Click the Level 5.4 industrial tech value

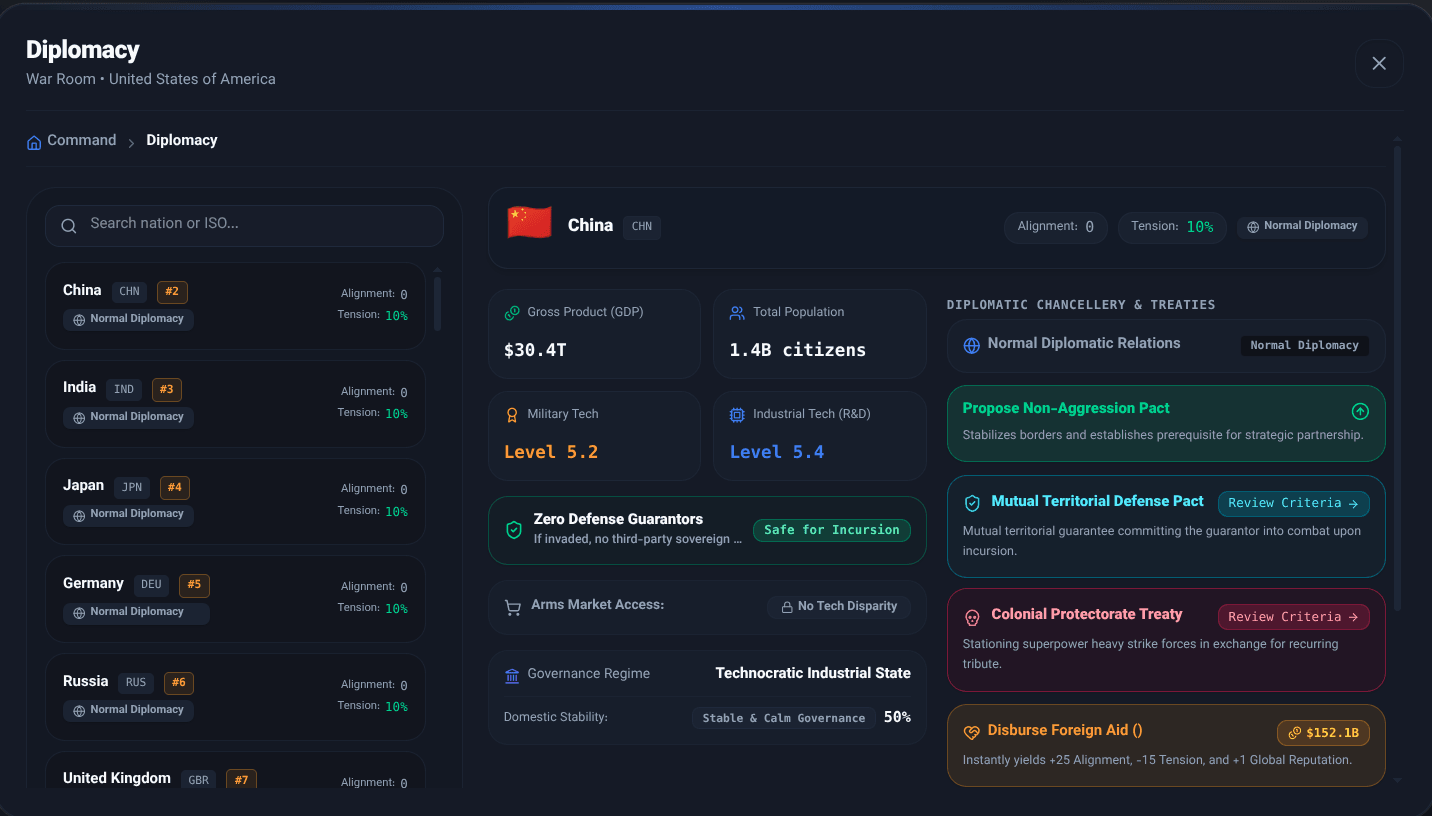click(x=777, y=452)
